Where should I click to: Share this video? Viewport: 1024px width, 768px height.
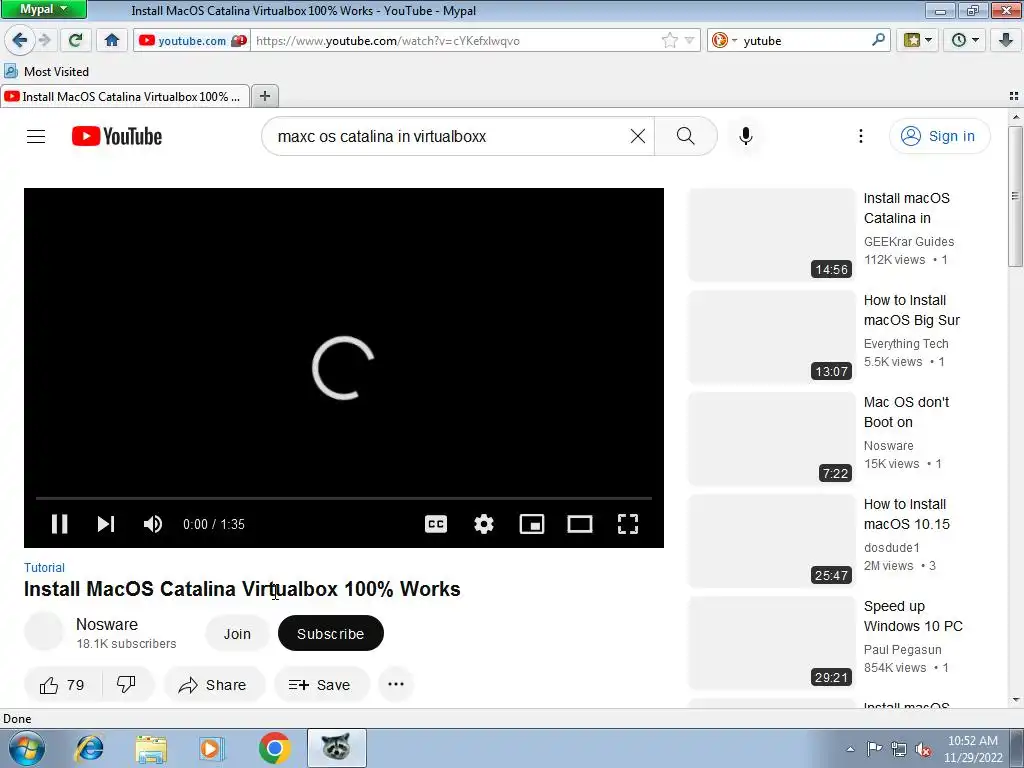pyautogui.click(x=214, y=684)
